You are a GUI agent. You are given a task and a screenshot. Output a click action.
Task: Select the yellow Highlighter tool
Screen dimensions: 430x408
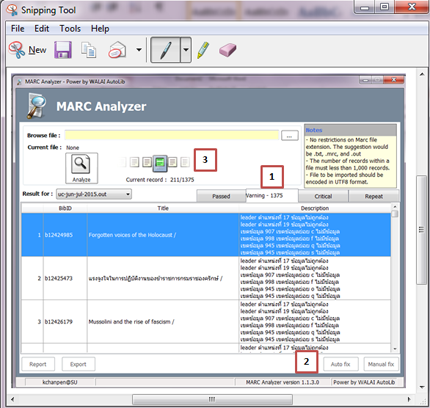click(203, 50)
